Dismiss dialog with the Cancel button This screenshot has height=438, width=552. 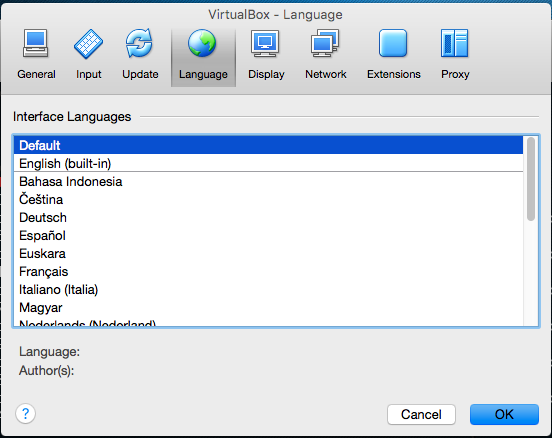point(421,414)
